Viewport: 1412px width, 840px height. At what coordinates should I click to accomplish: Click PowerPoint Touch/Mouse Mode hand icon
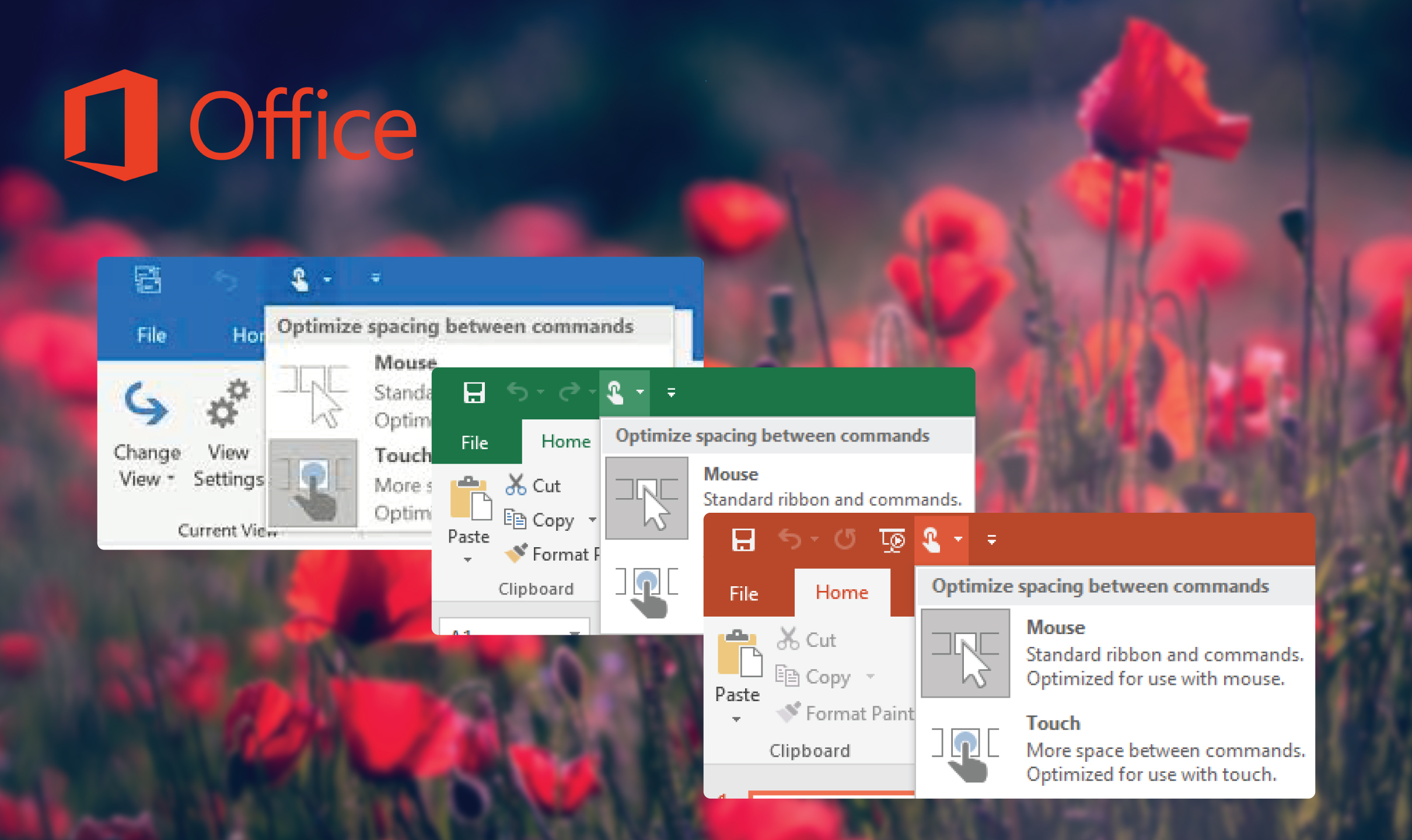coord(931,540)
